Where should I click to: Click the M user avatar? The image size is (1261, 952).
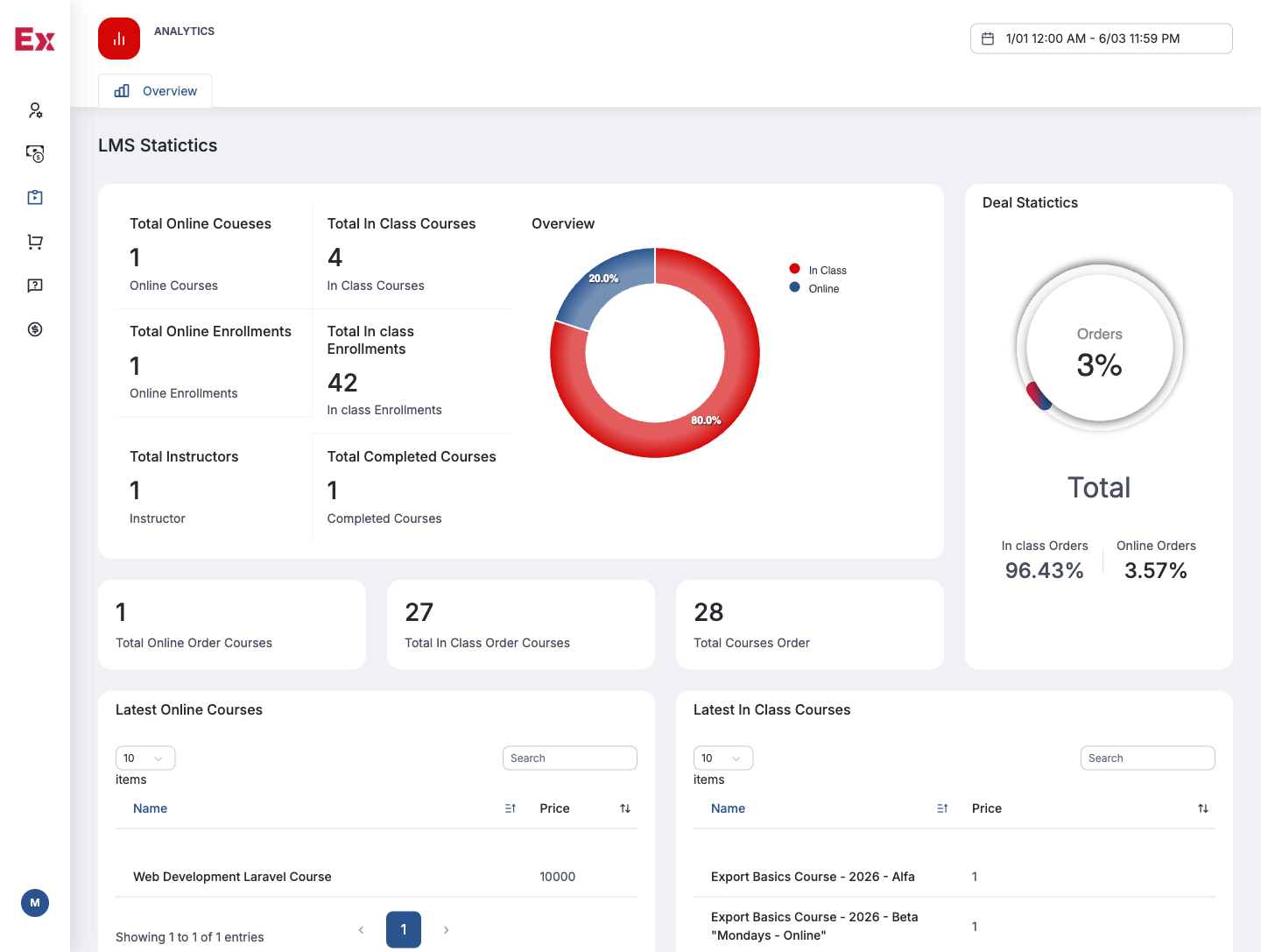(x=35, y=903)
